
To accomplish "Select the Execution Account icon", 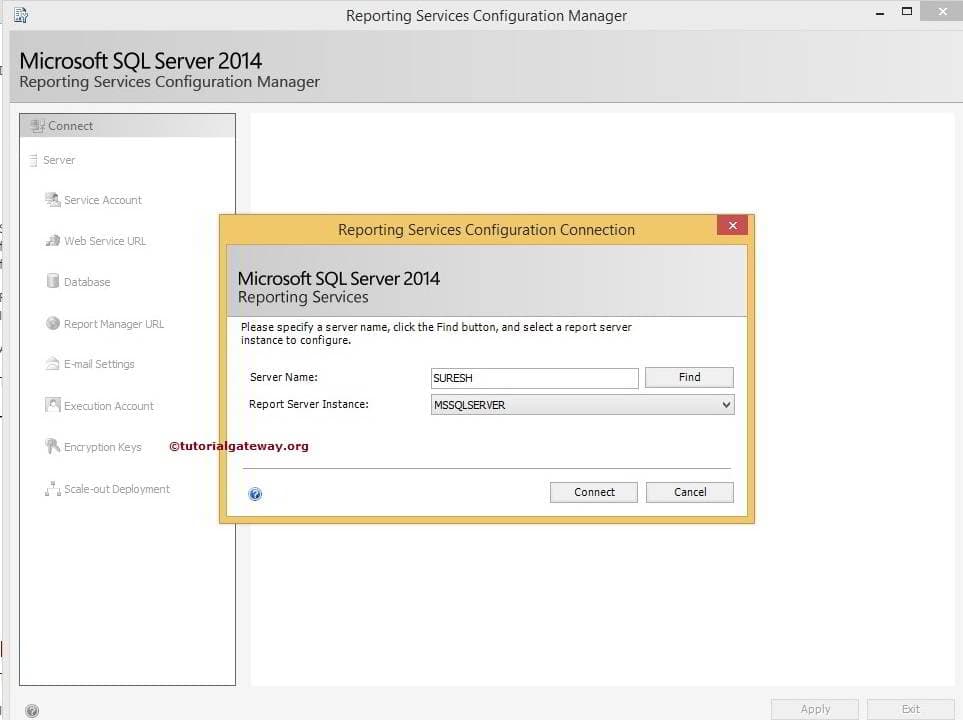I will [x=52, y=405].
